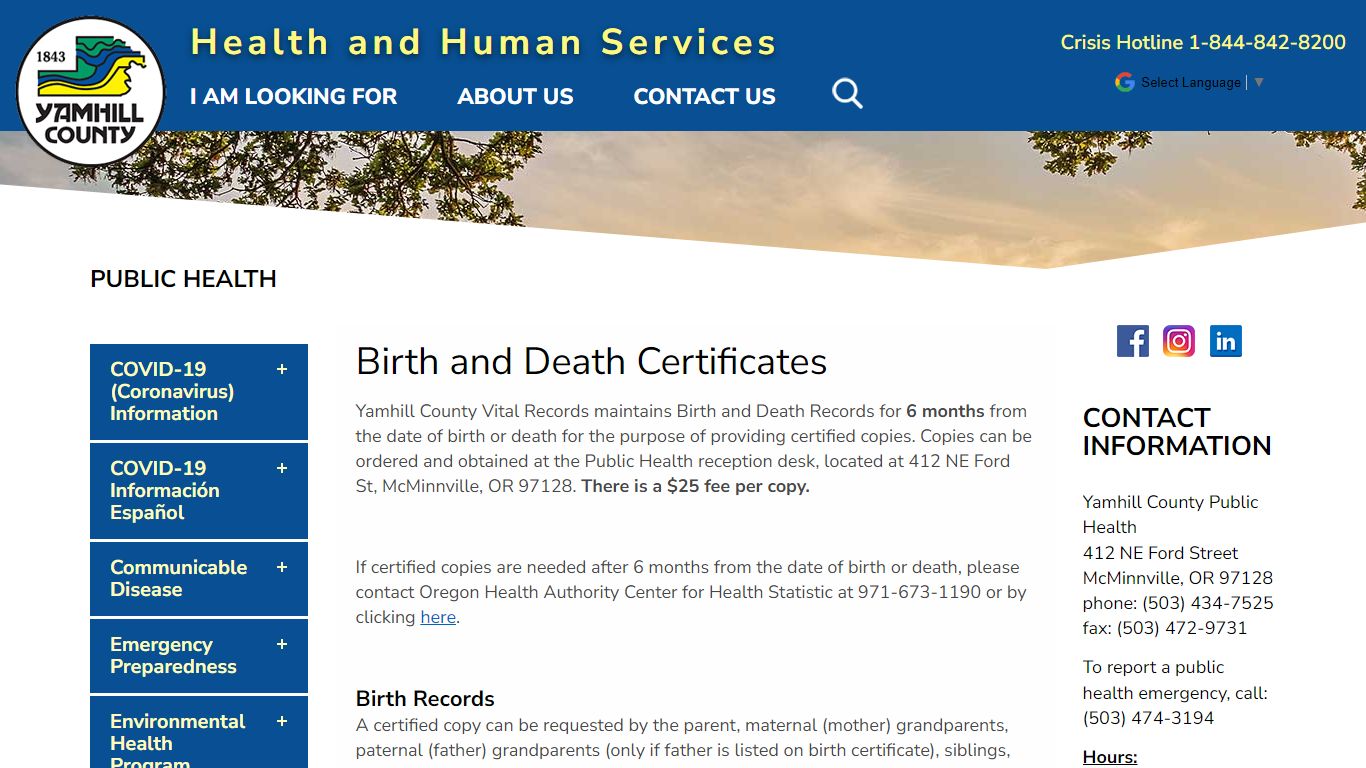This screenshot has height=768, width=1366.
Task: Click the PUBLIC HEALTH section heading
Action: pos(183,279)
